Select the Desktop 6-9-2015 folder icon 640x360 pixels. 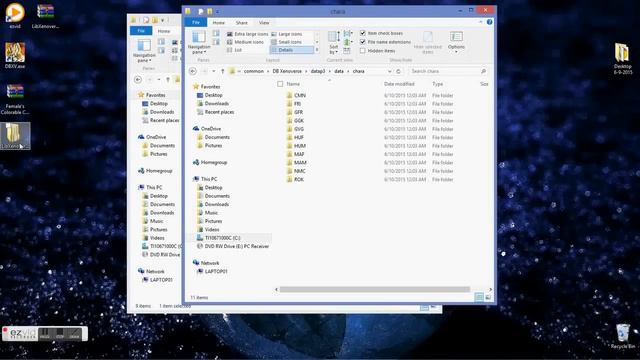pyautogui.click(x=622, y=59)
